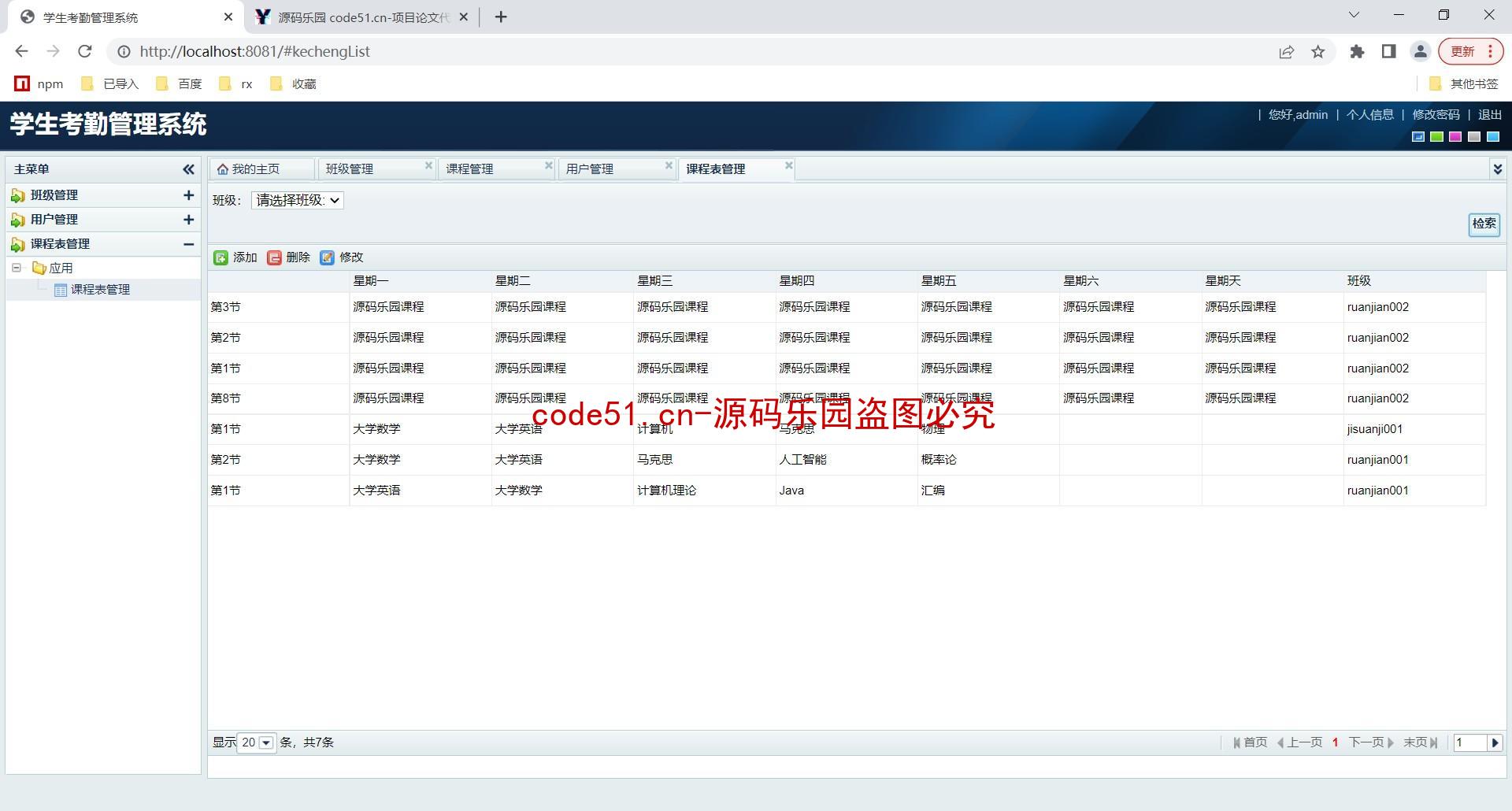
Task: Click the page number input field
Action: (1469, 742)
